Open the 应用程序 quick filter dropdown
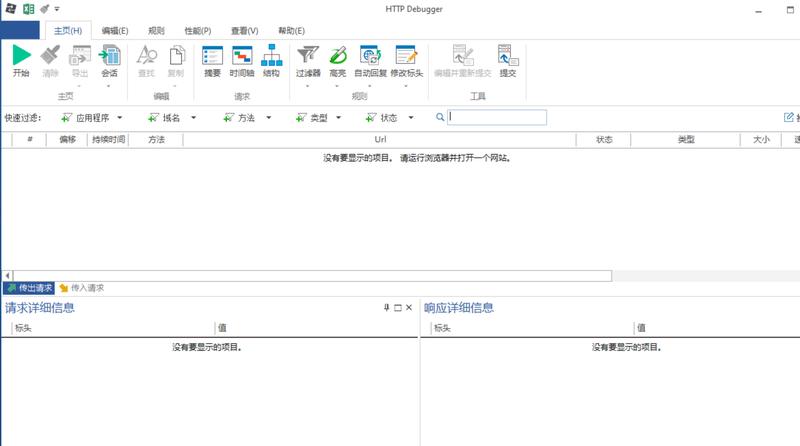Screen dimensions: 800x446 [119, 118]
